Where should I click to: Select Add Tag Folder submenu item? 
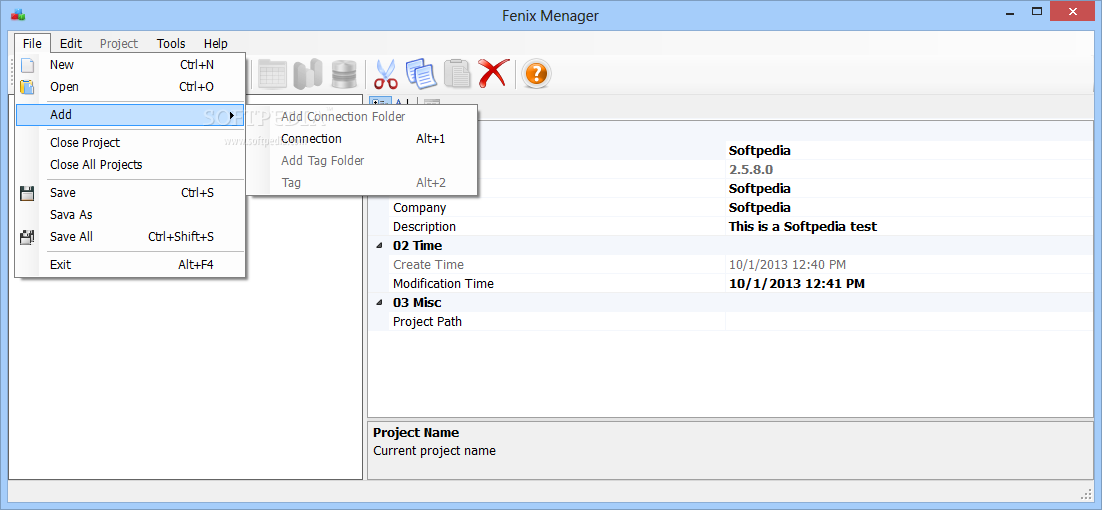click(363, 161)
